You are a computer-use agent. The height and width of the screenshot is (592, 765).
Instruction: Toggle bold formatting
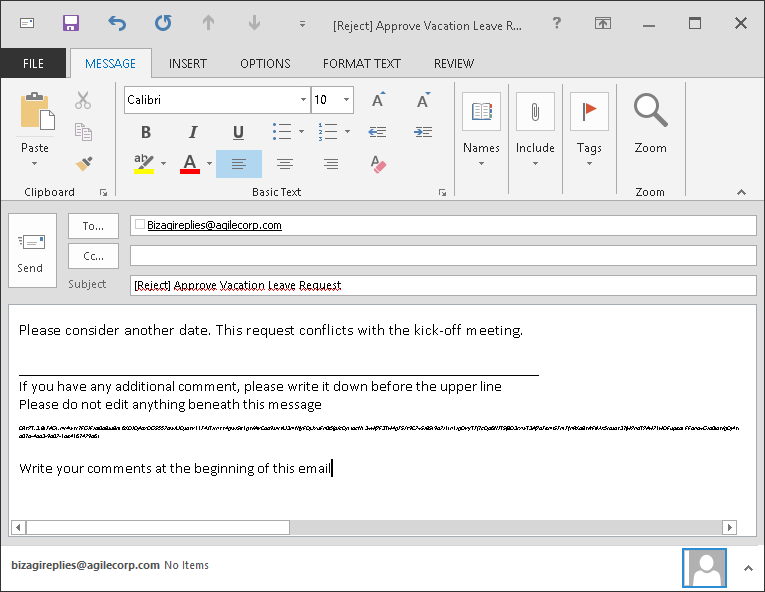point(145,132)
